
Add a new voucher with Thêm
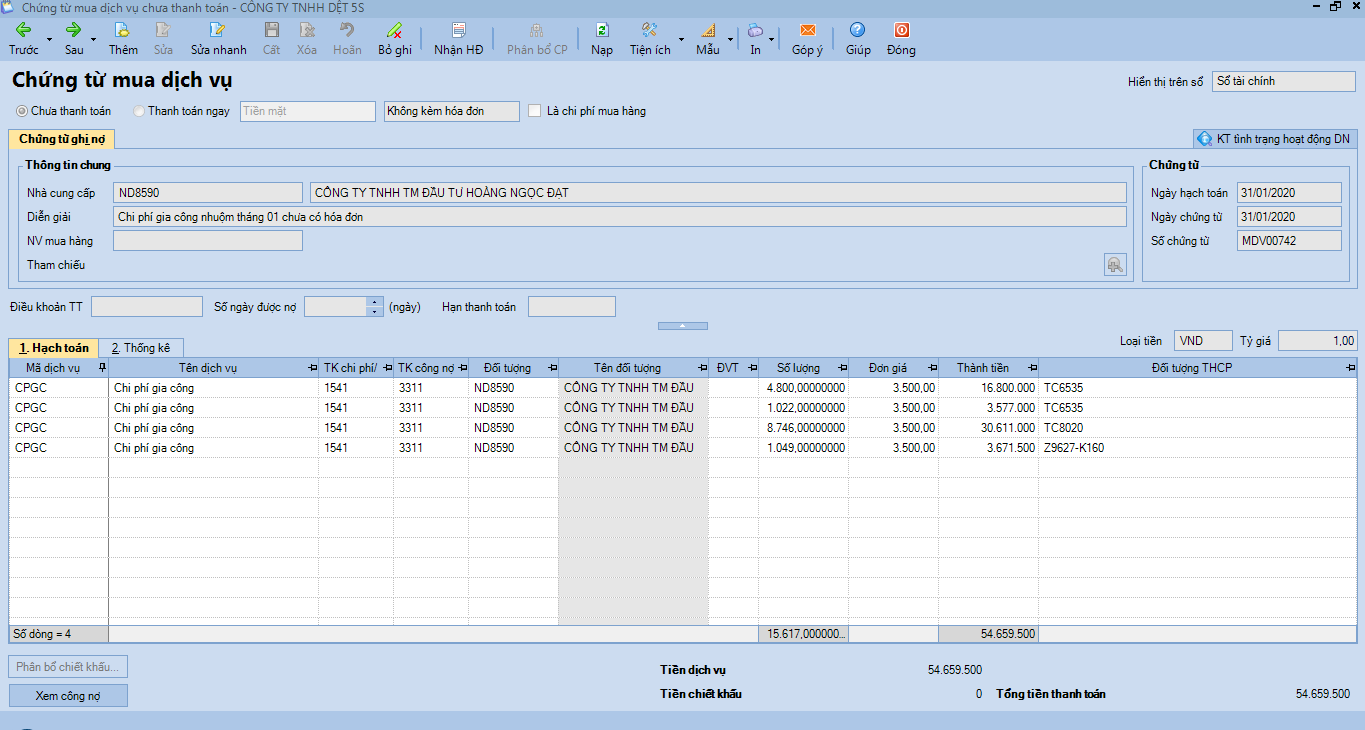[x=123, y=39]
